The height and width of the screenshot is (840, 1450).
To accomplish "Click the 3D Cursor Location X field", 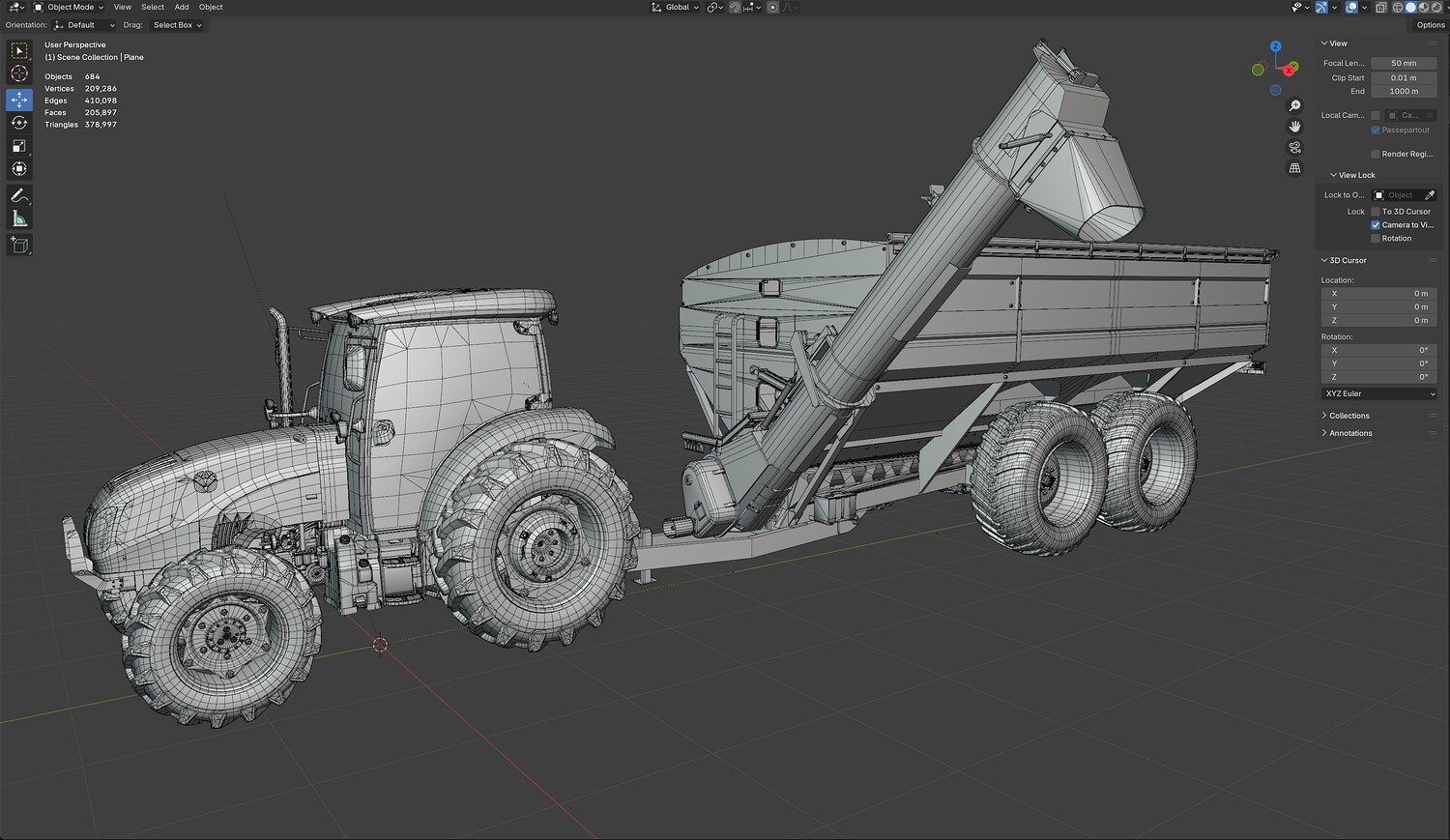I will pyautogui.click(x=1379, y=294).
